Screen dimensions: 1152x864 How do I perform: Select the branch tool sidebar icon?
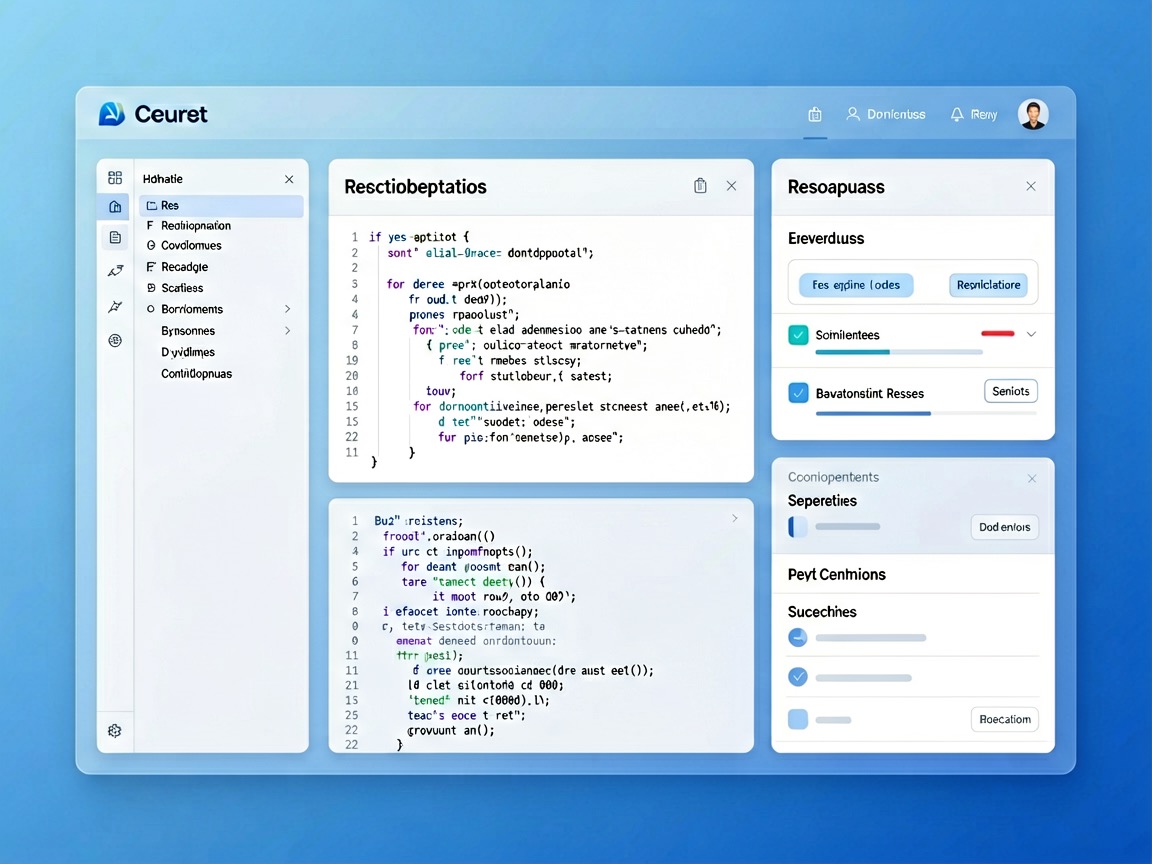(115, 271)
